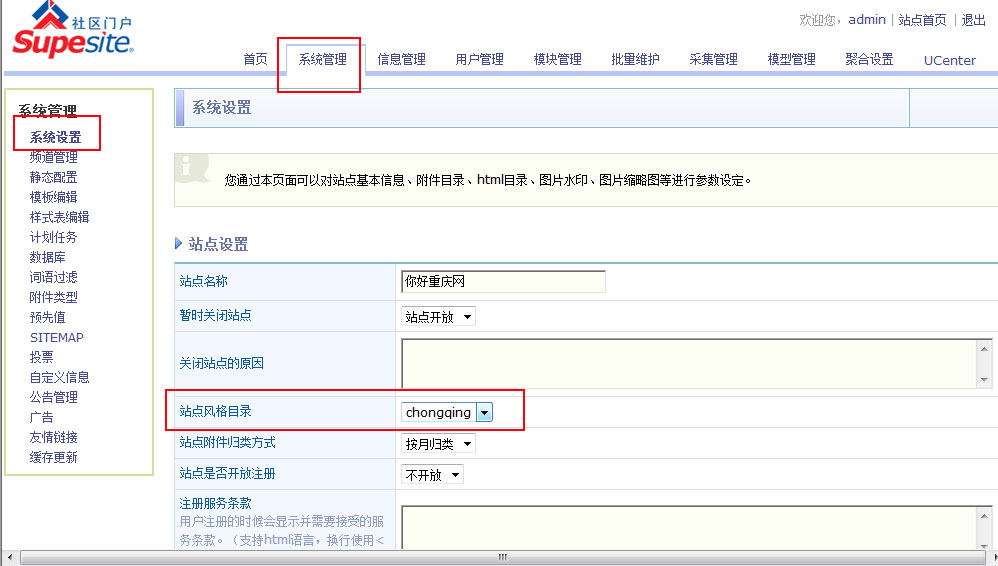Go to 站点首页 link

pyautogui.click(x=922, y=20)
